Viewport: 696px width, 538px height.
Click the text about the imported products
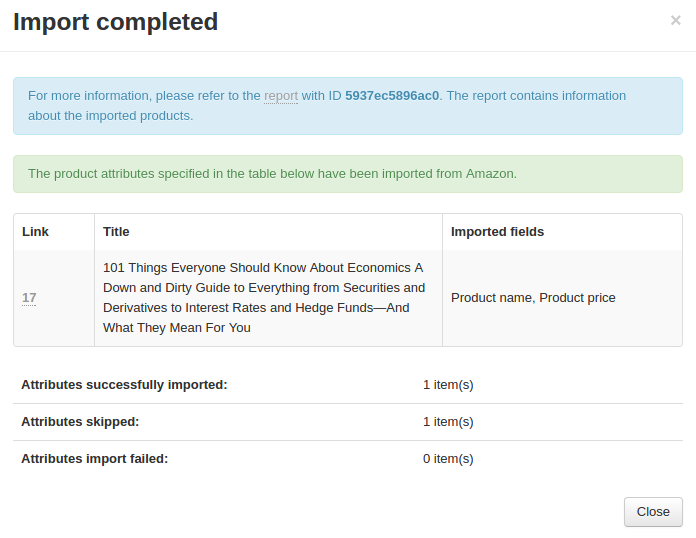pyautogui.click(x=111, y=116)
